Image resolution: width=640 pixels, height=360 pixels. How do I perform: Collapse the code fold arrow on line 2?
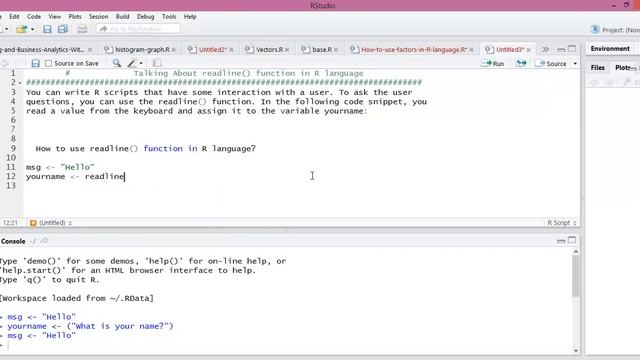20,83
